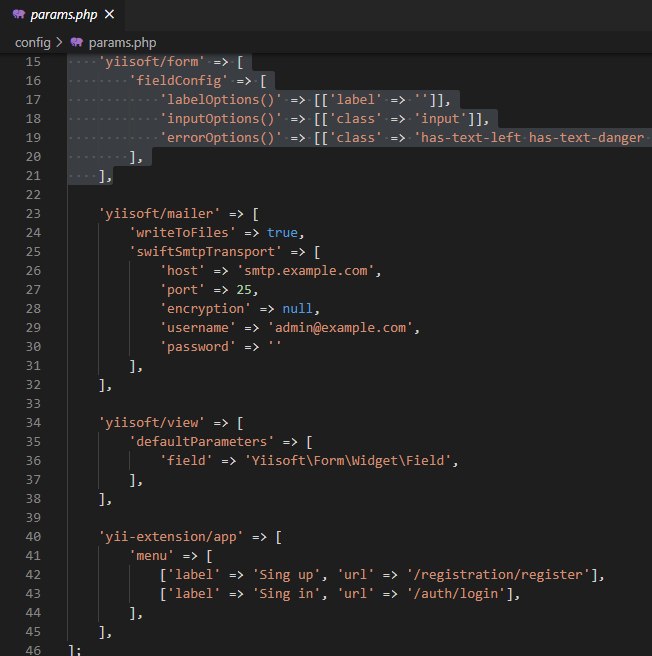652x656 pixels.
Task: Click port value 25
Action: [x=244, y=290]
